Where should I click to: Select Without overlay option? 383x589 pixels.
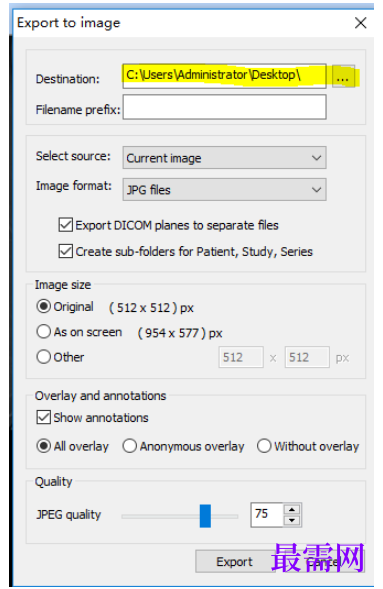(264, 446)
